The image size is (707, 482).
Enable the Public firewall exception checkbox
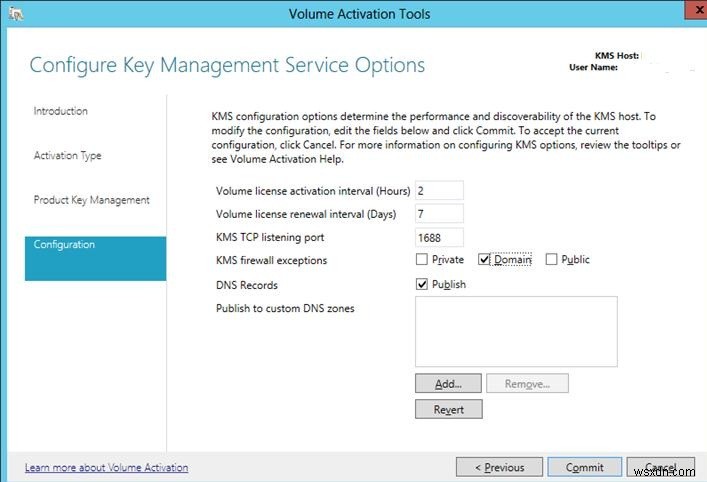[x=551, y=259]
